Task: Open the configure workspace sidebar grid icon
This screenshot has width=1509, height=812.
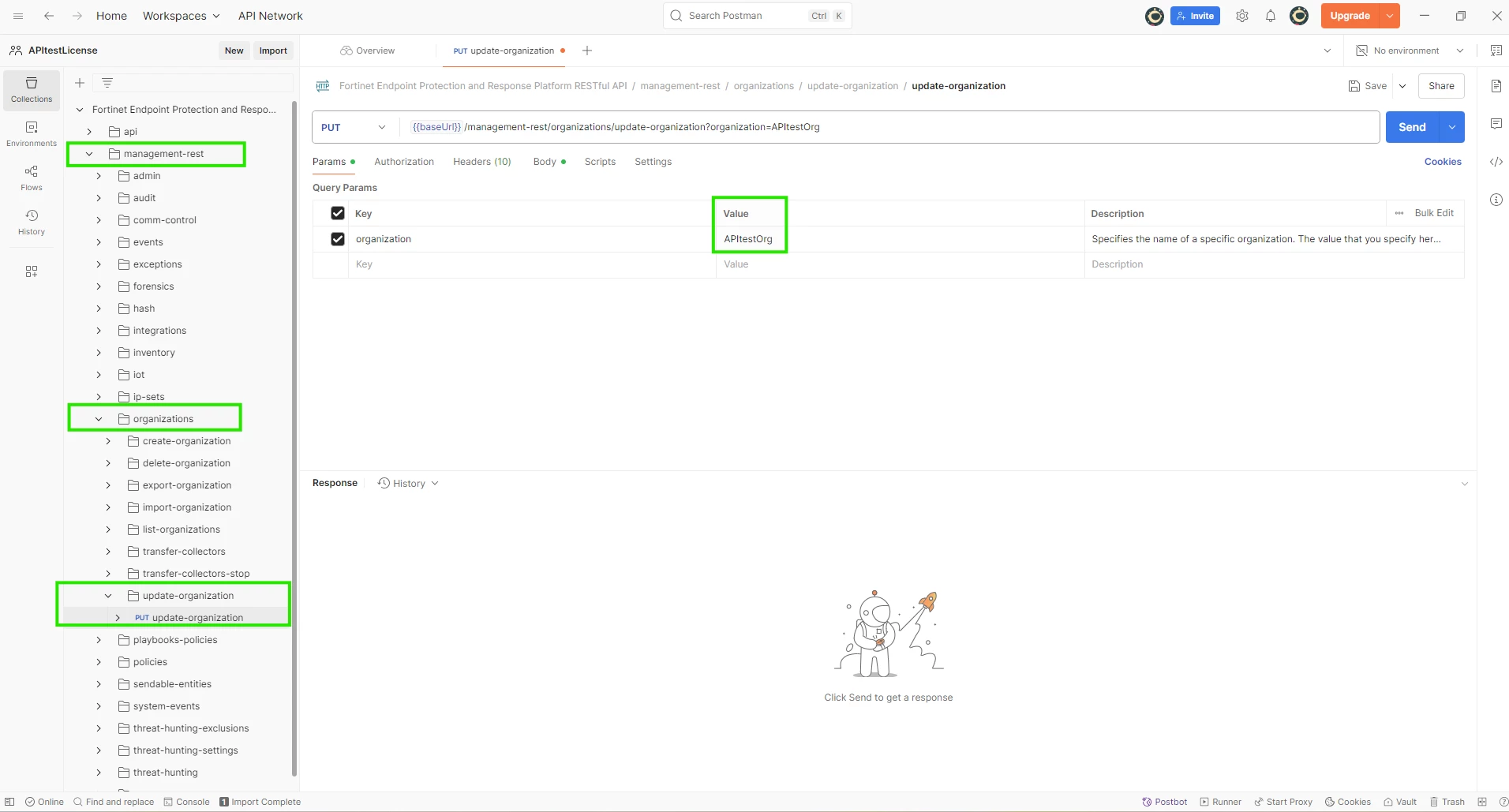Action: [32, 271]
